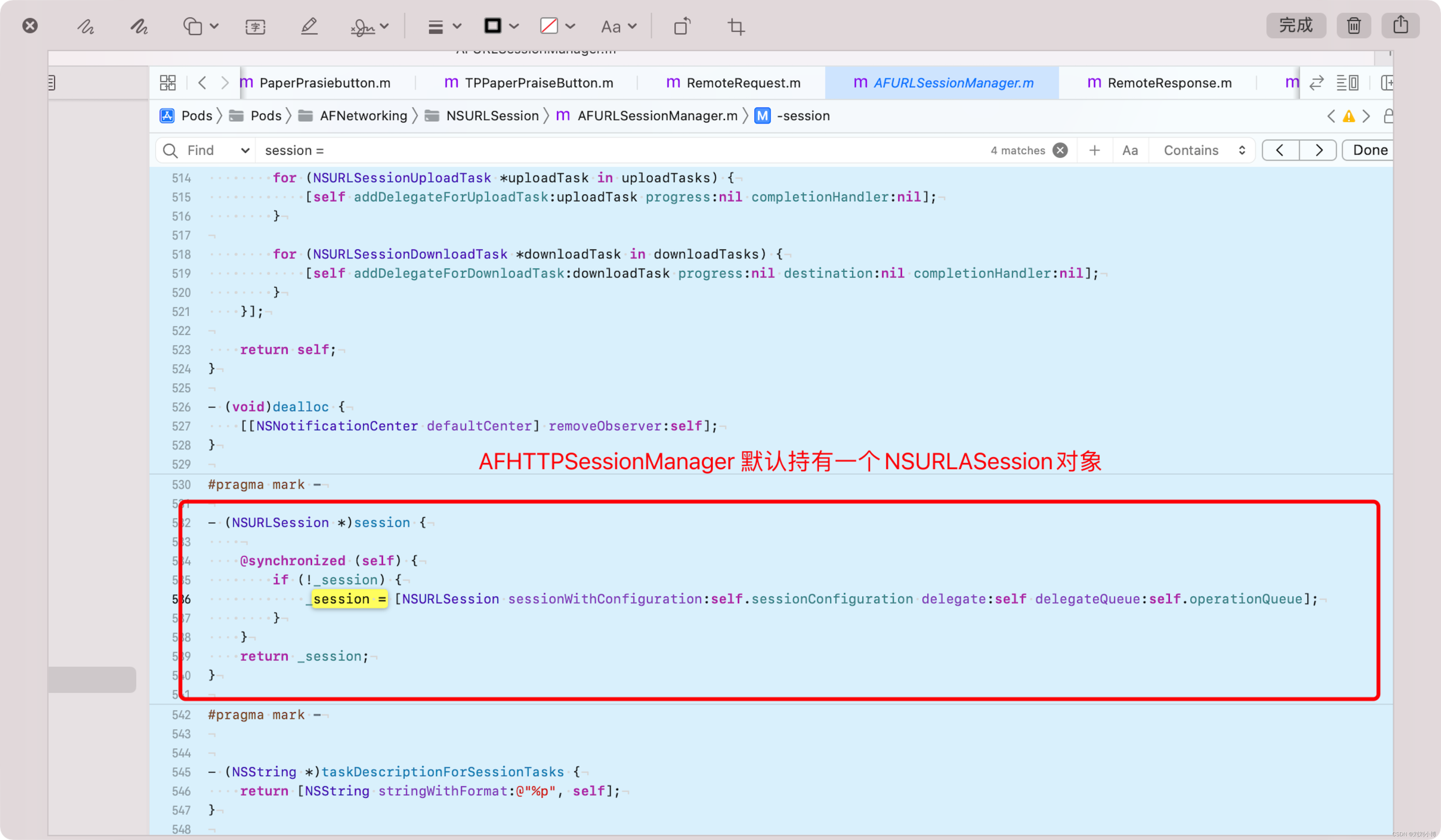1441x840 pixels.
Task: Click '@synchronized' keyword on line 534
Action: [292, 560]
